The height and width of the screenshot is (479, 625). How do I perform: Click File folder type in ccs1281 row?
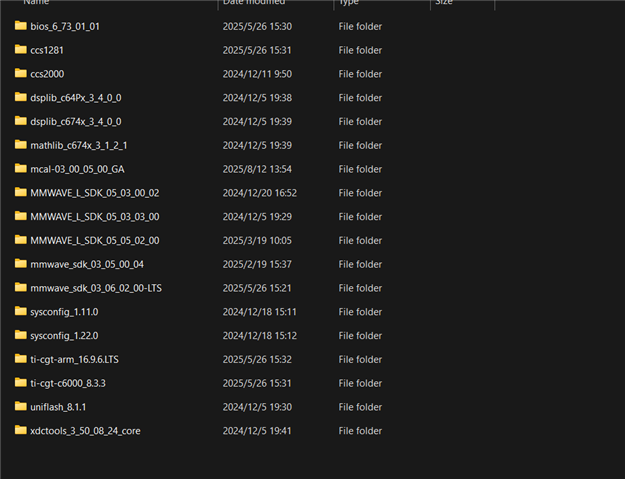[360, 50]
